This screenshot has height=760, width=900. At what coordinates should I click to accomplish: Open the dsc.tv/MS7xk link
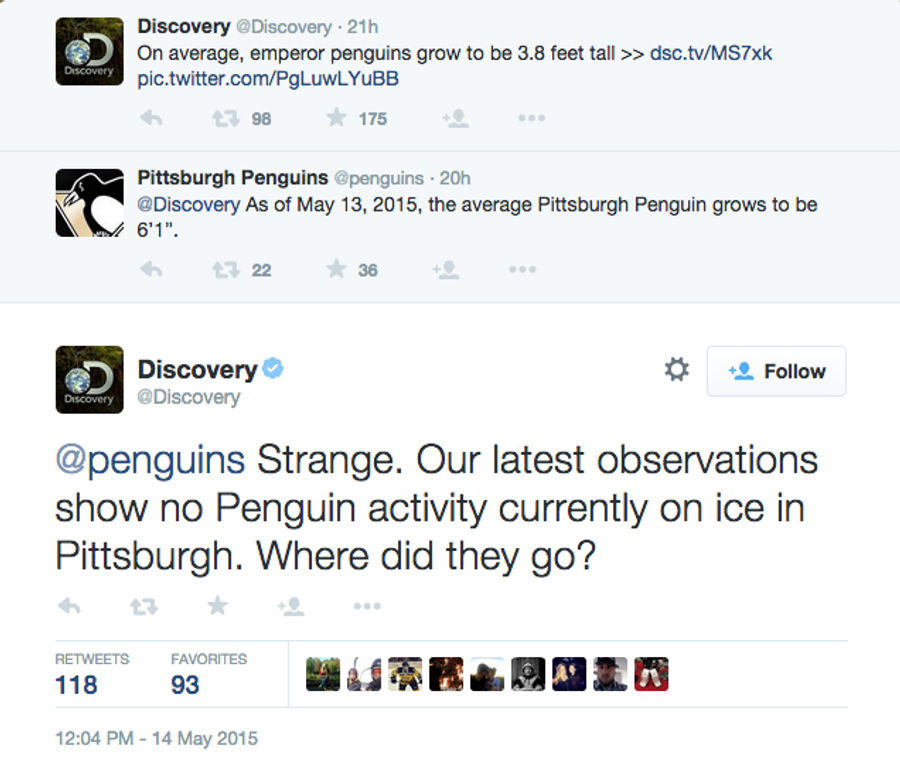click(x=711, y=53)
